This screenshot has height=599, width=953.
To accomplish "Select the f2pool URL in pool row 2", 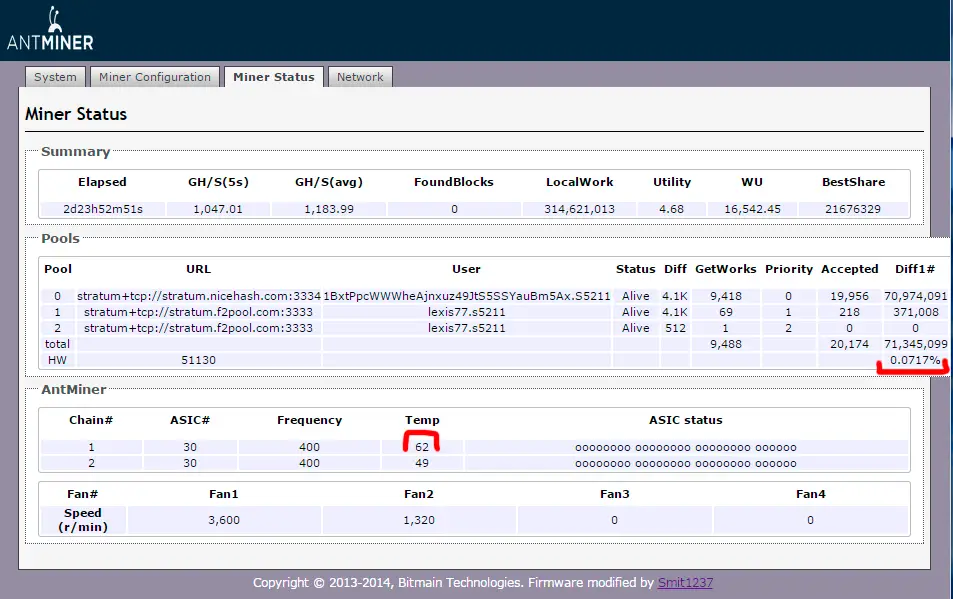I will [x=198, y=328].
